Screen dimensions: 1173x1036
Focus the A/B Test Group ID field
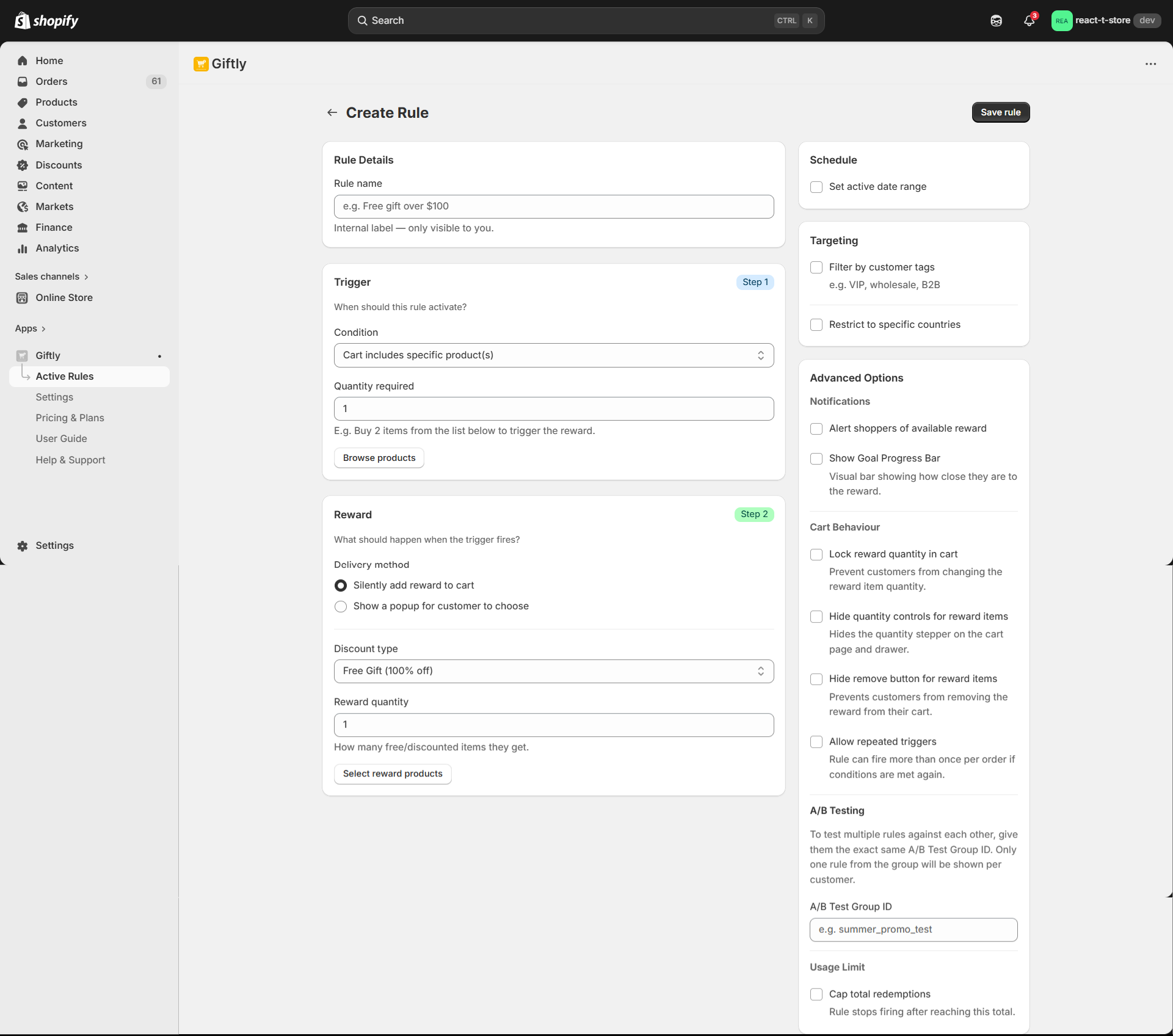point(913,930)
